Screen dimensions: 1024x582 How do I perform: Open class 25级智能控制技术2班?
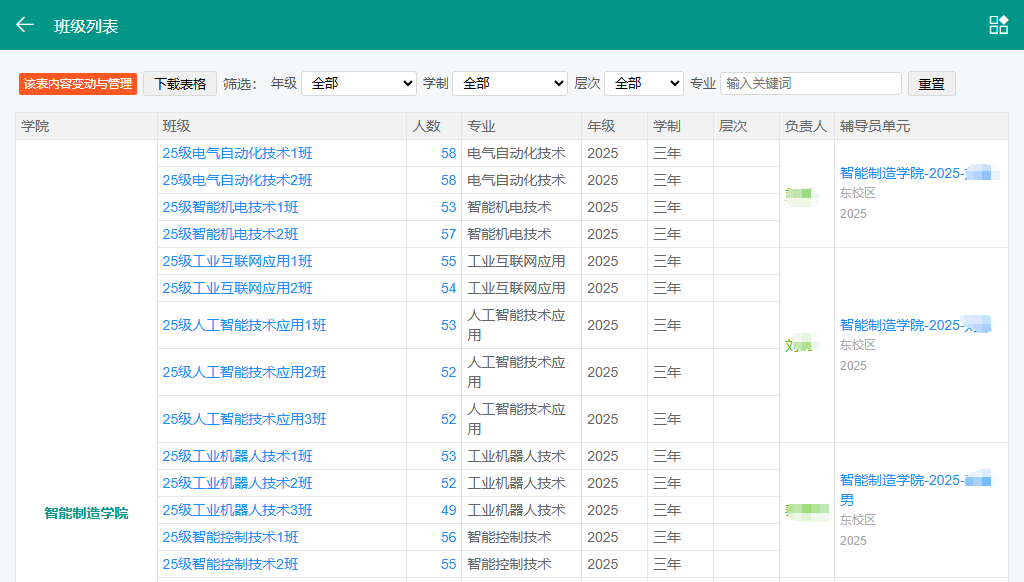point(230,564)
